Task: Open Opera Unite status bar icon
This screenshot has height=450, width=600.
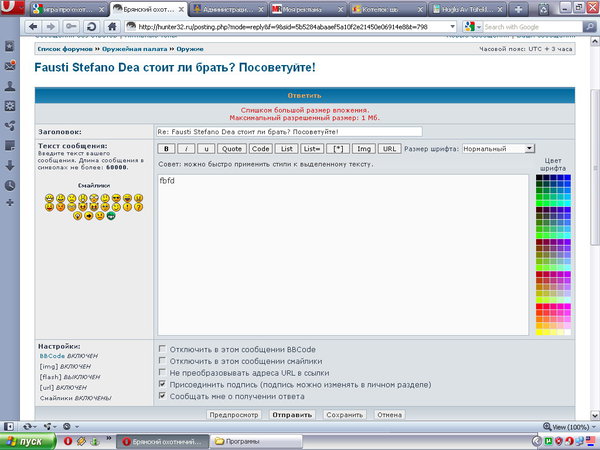Action: pyautogui.click(x=50, y=426)
